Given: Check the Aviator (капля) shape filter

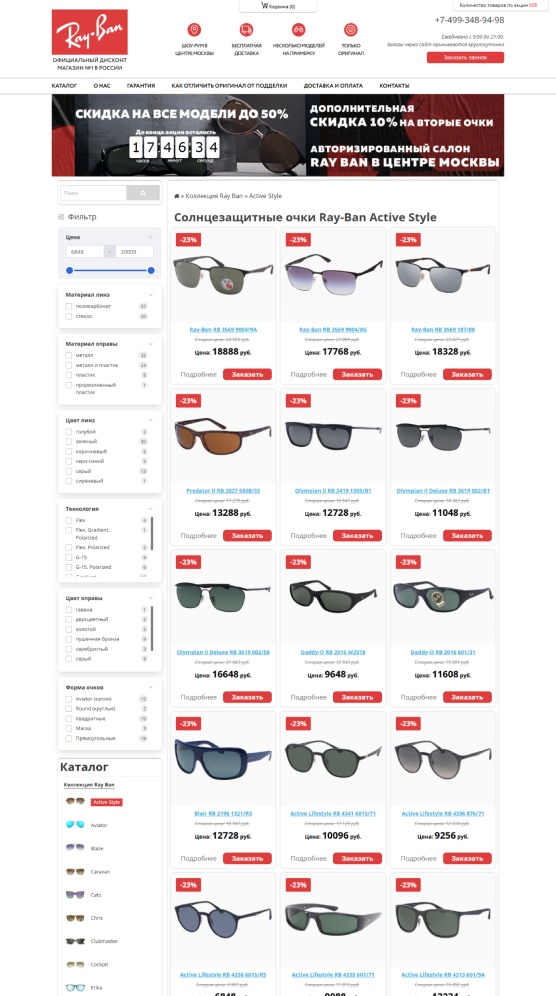Looking at the screenshot, I should click(x=68, y=699).
